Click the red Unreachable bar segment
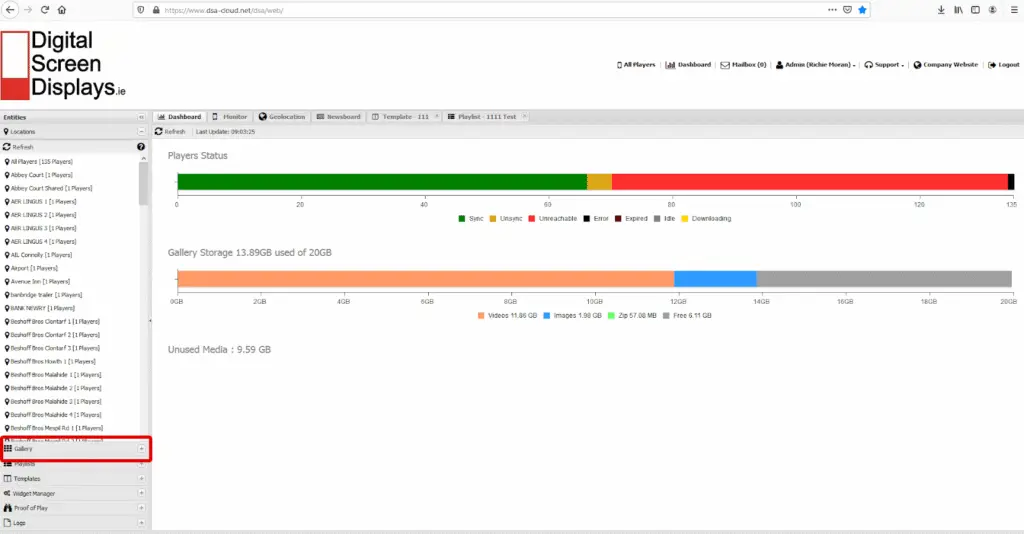The image size is (1024, 534). click(810, 182)
